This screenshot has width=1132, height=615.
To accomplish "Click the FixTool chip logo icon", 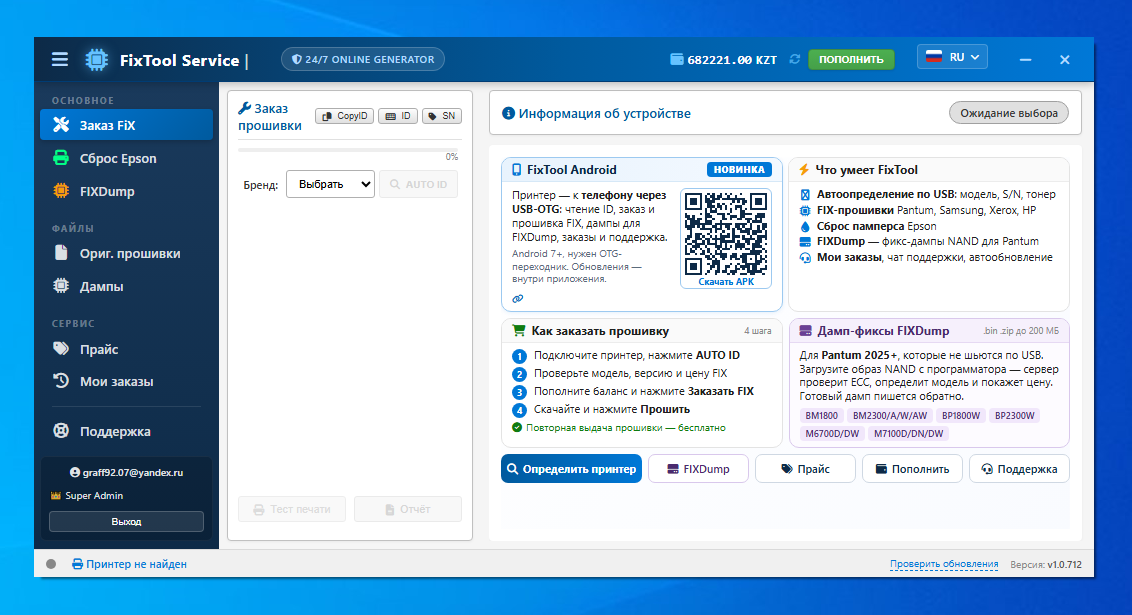I will pyautogui.click(x=97, y=60).
